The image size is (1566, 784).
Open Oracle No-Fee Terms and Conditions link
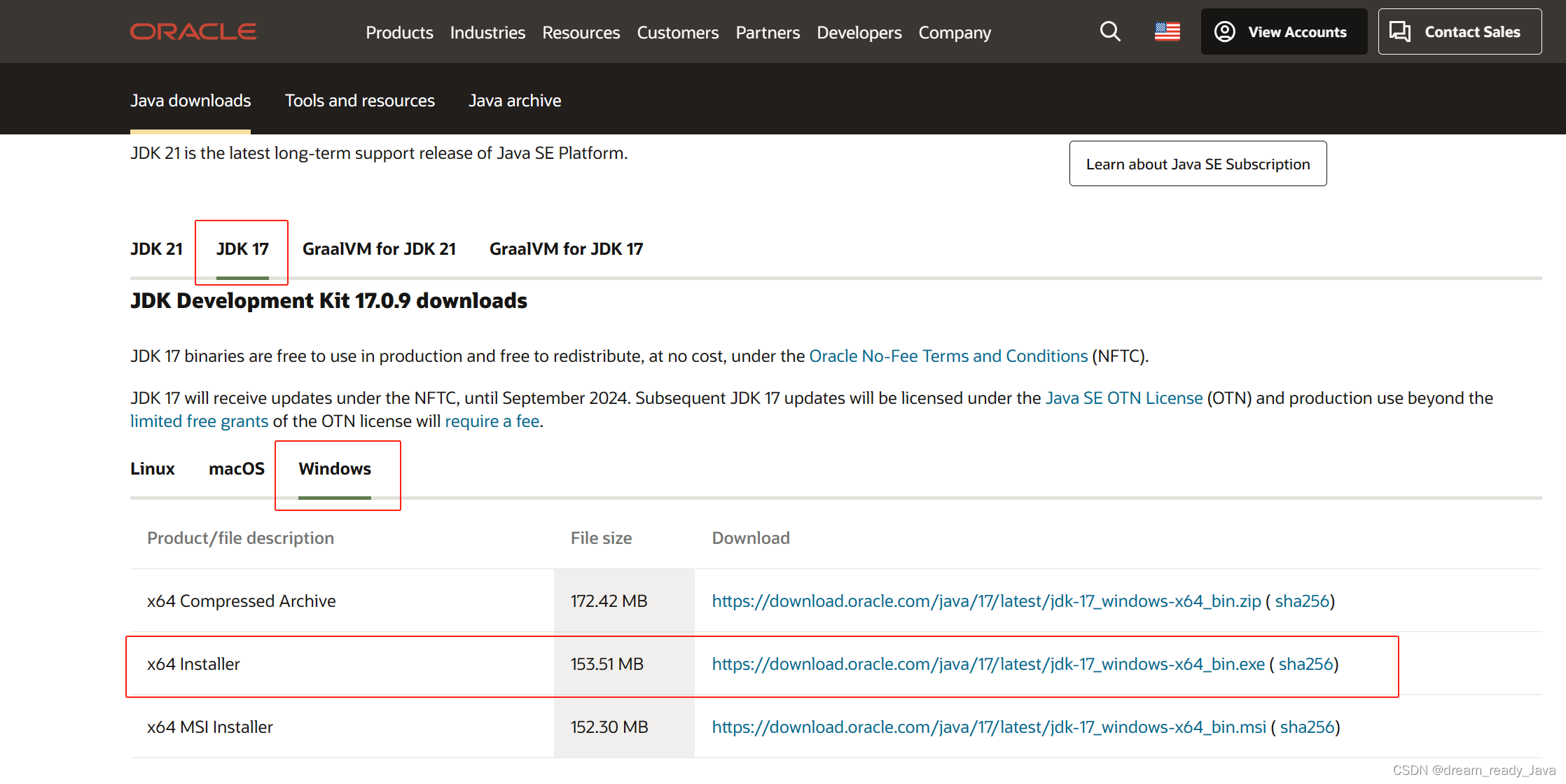point(948,356)
